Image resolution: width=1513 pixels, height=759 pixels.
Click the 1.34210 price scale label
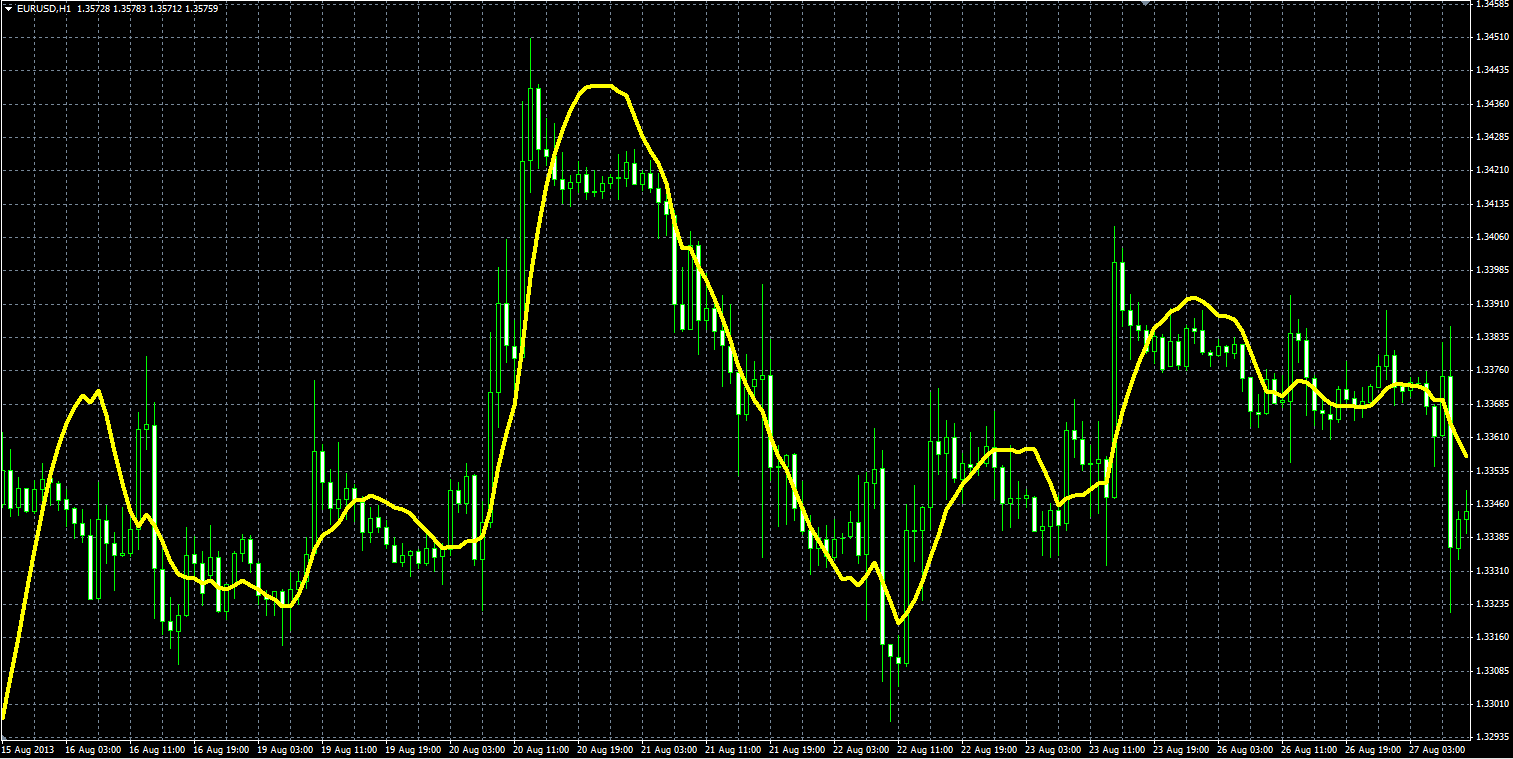tap(1492, 170)
